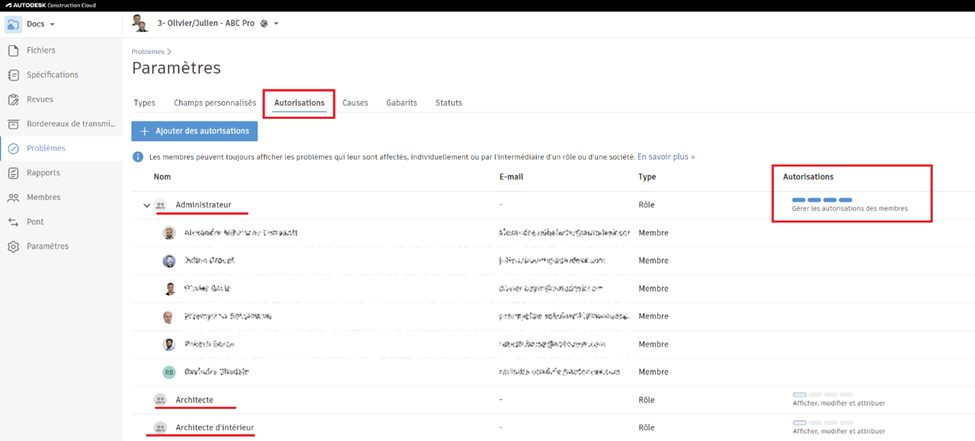Image resolution: width=975 pixels, height=441 pixels.
Task: Open the Spécifications module icon
Action: [x=13, y=75]
